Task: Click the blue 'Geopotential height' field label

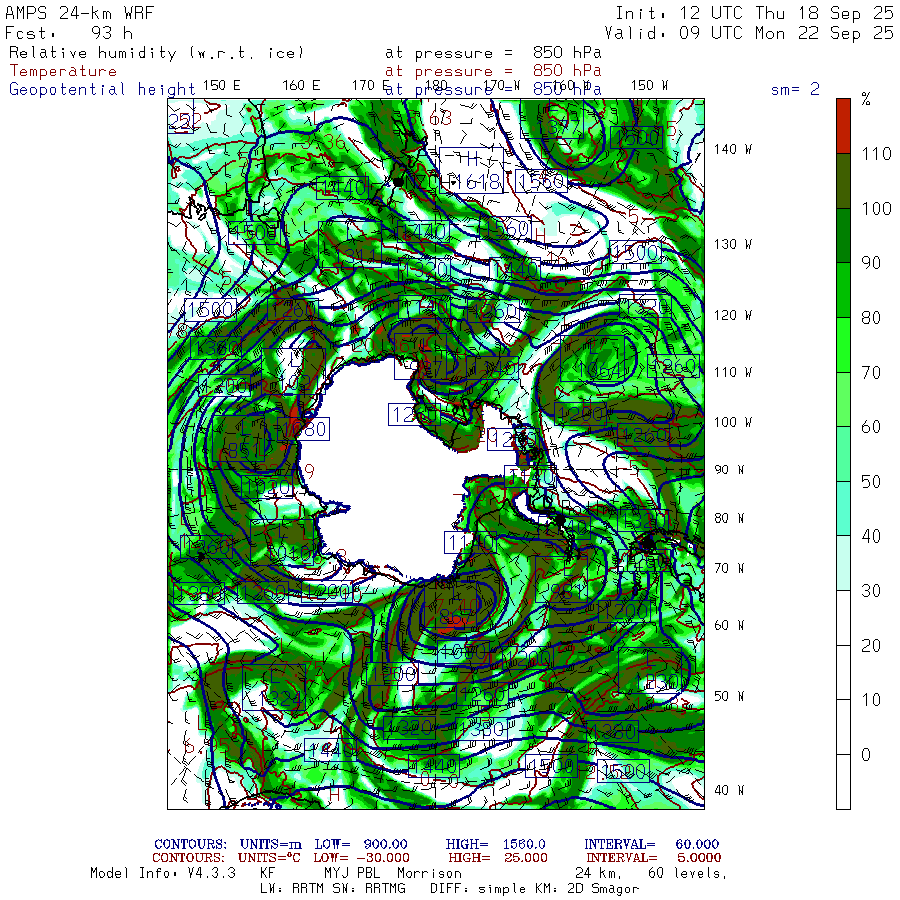Action: tap(102, 90)
